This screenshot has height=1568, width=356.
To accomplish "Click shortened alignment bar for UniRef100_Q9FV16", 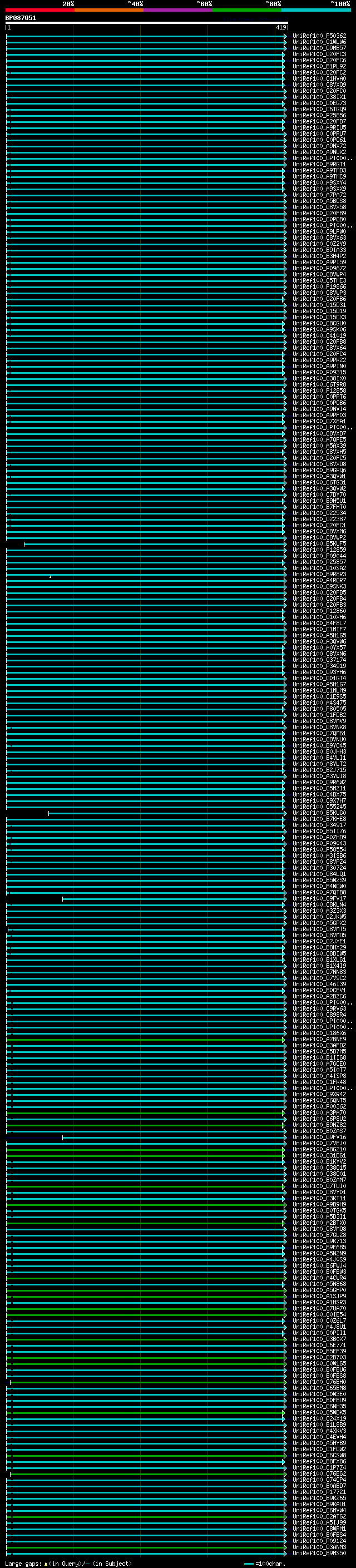I will pyautogui.click(x=174, y=1137).
